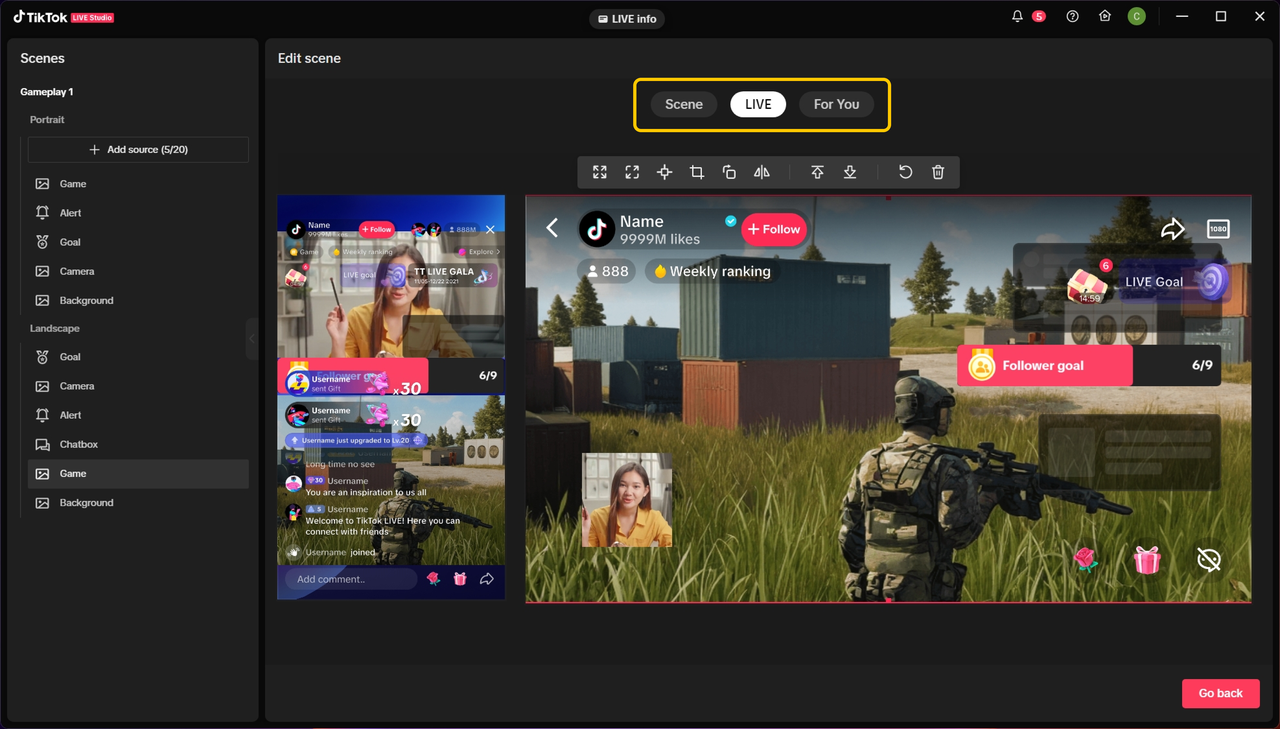
Task: Click the rotate source icon
Action: pyautogui.click(x=729, y=172)
